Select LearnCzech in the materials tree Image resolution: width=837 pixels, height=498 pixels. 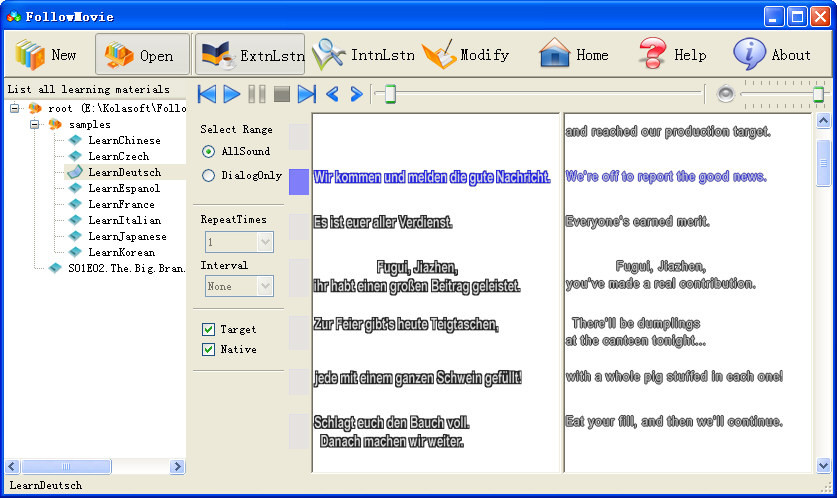point(119,156)
